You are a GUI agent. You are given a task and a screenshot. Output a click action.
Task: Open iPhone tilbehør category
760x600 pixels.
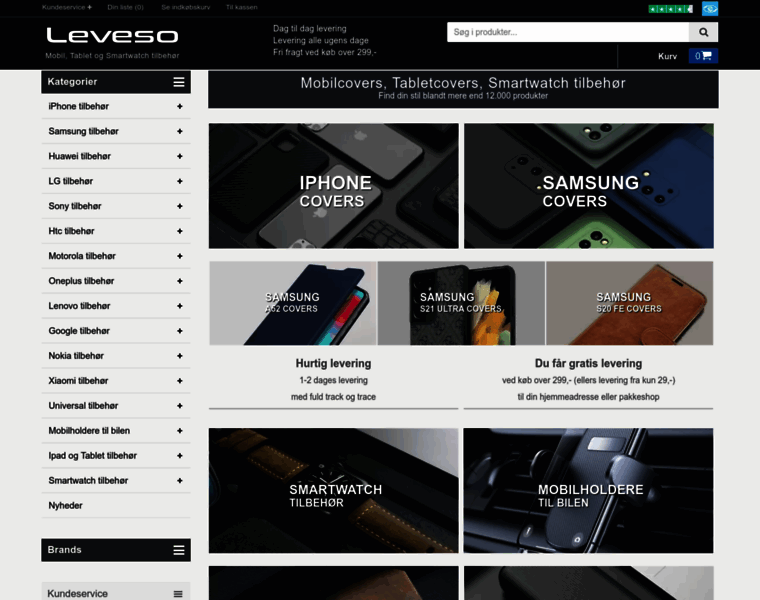point(79,106)
